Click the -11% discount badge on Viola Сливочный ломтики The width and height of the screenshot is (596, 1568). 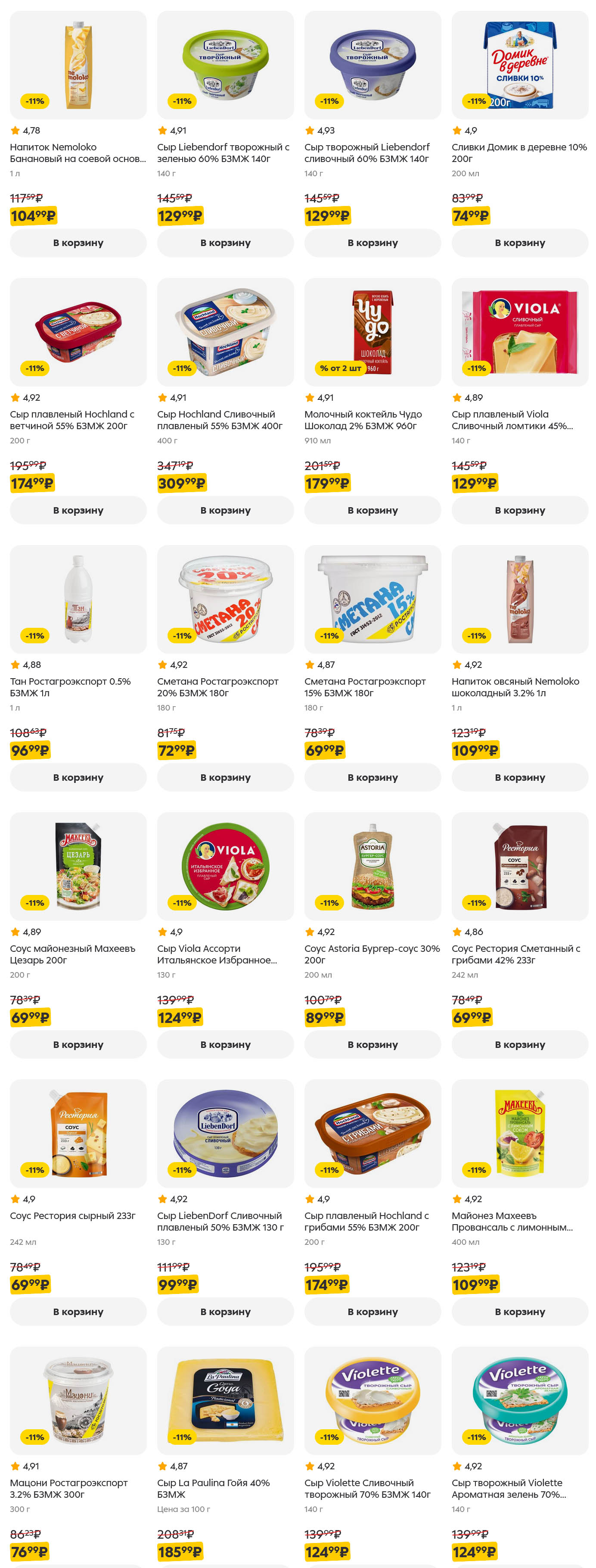click(x=476, y=368)
